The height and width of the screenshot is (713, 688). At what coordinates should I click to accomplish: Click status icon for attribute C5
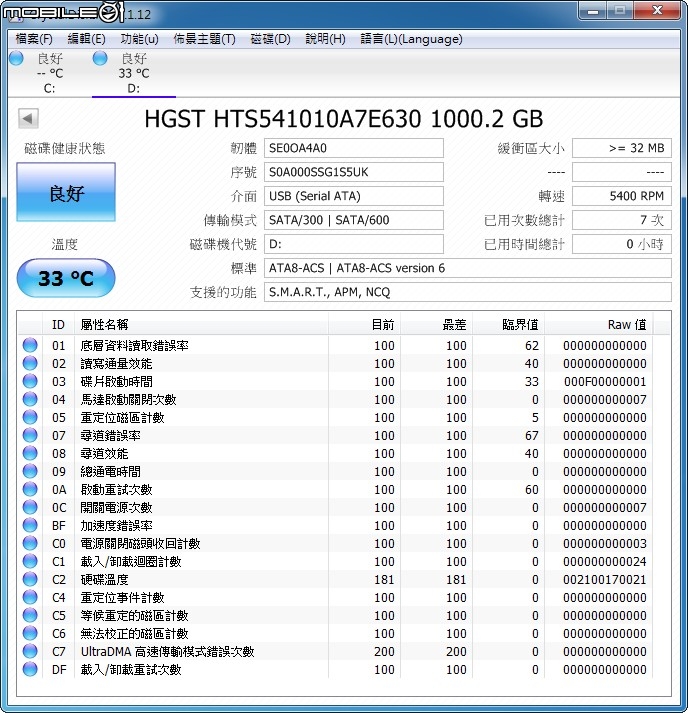(30, 615)
